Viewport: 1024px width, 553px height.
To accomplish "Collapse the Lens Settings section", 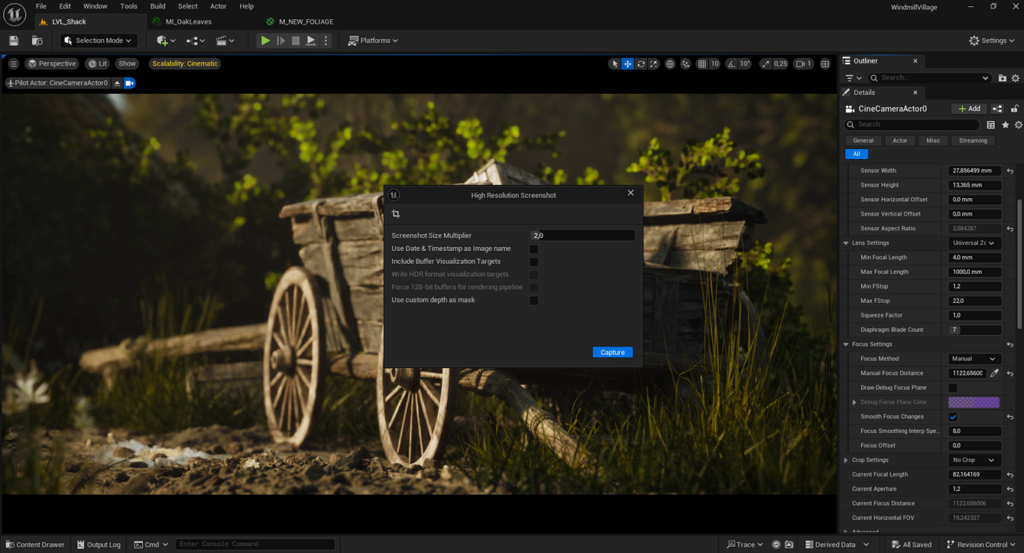I will pos(846,243).
